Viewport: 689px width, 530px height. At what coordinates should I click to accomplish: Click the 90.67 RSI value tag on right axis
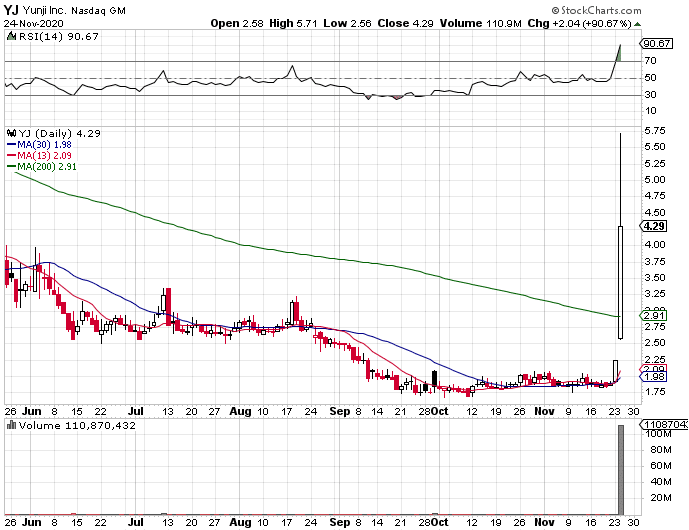[x=656, y=44]
